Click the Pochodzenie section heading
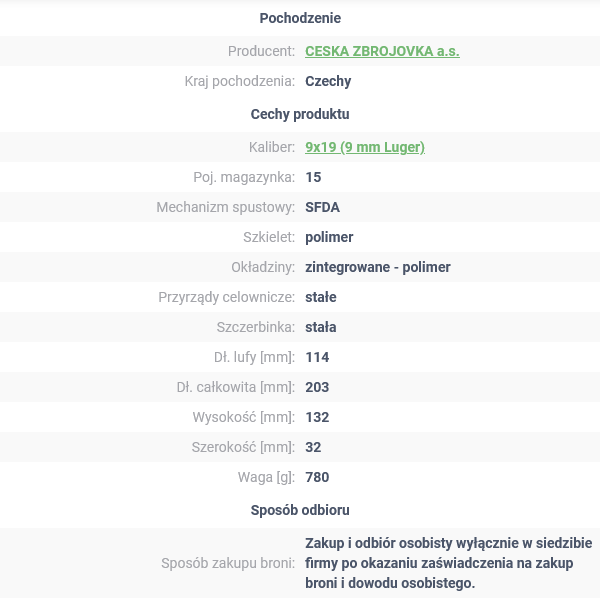The width and height of the screenshot is (600, 601). tap(300, 18)
